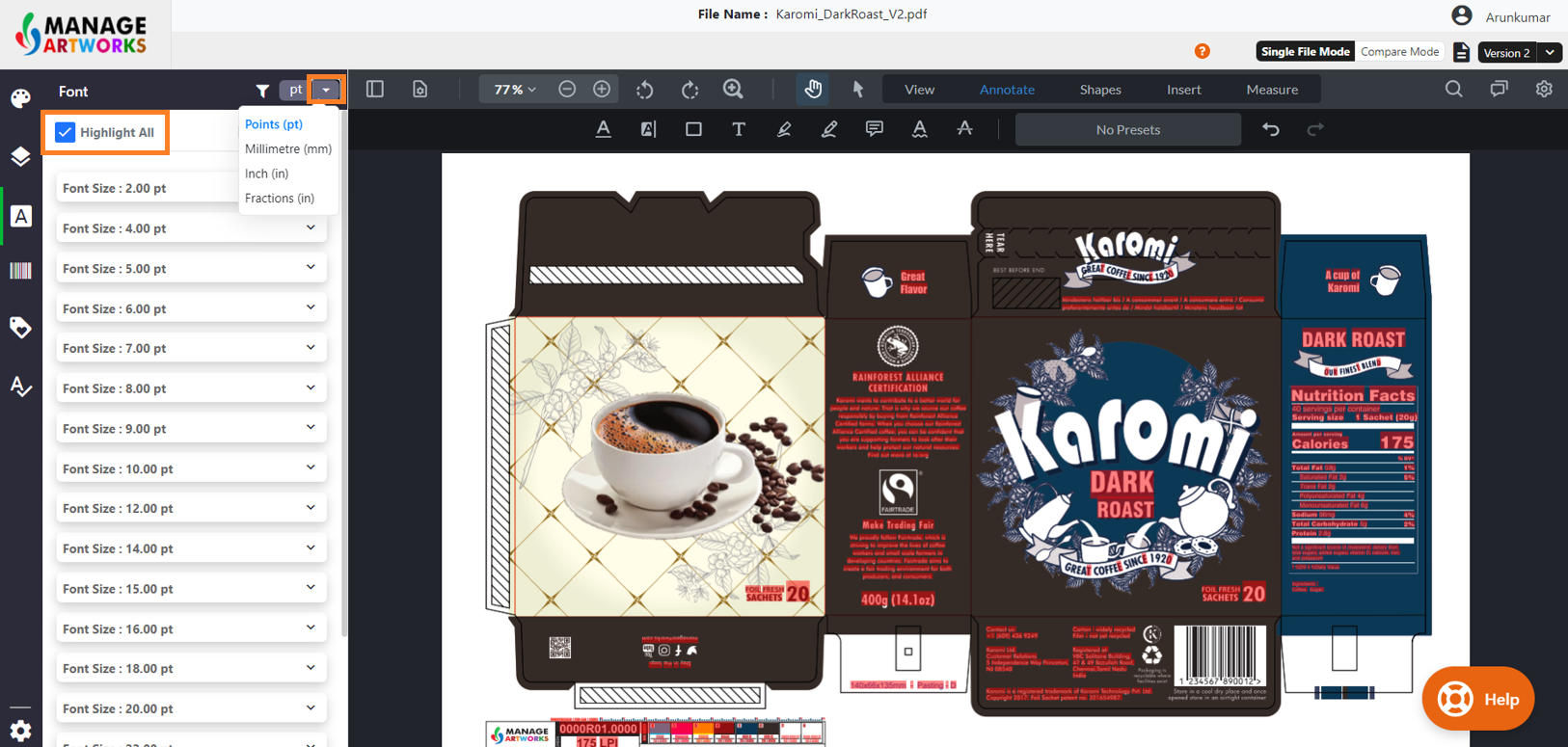
Task: Click the file document icon beside Version
Action: pos(1461,52)
